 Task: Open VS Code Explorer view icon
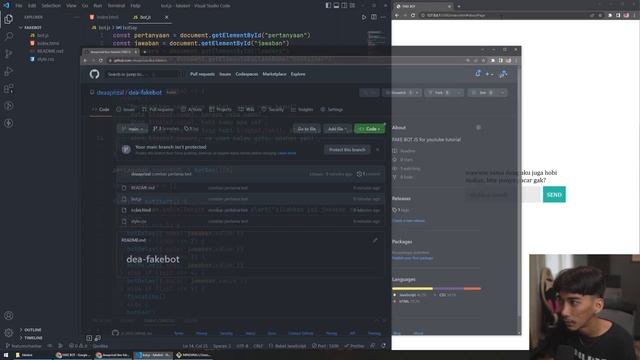point(9,19)
